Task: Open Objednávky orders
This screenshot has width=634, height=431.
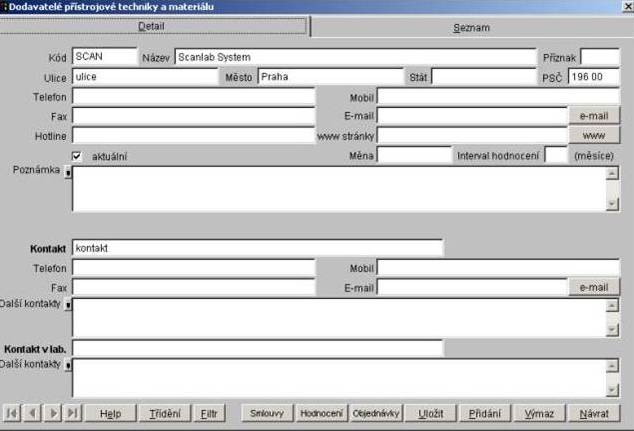Action: (x=377, y=413)
